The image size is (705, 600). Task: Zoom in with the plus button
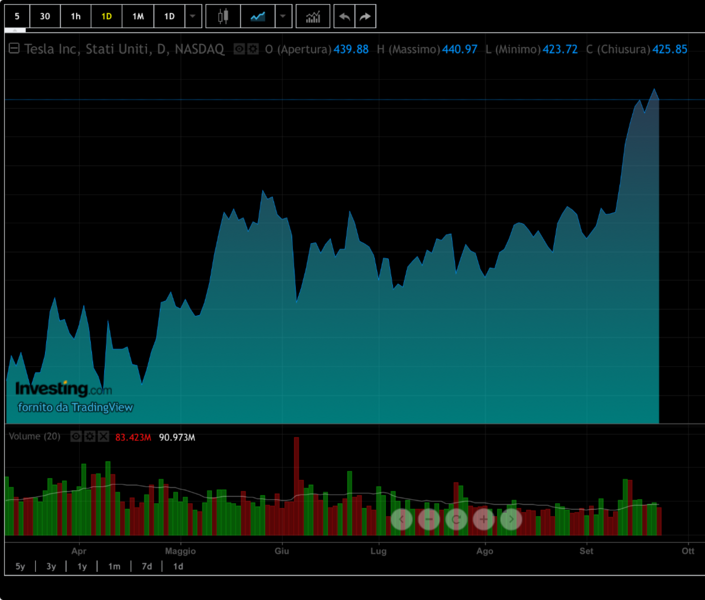[x=484, y=519]
